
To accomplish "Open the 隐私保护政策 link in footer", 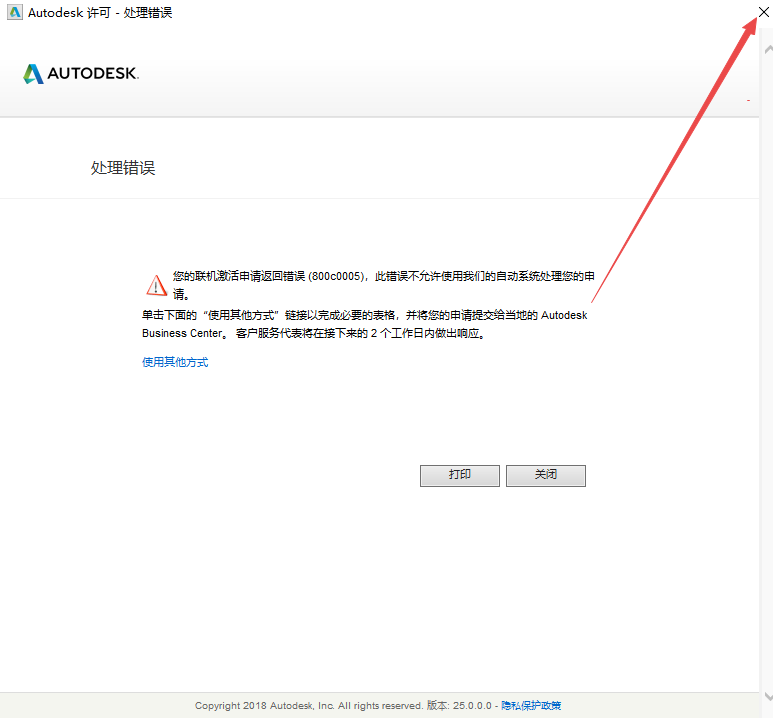I will pyautogui.click(x=531, y=706).
